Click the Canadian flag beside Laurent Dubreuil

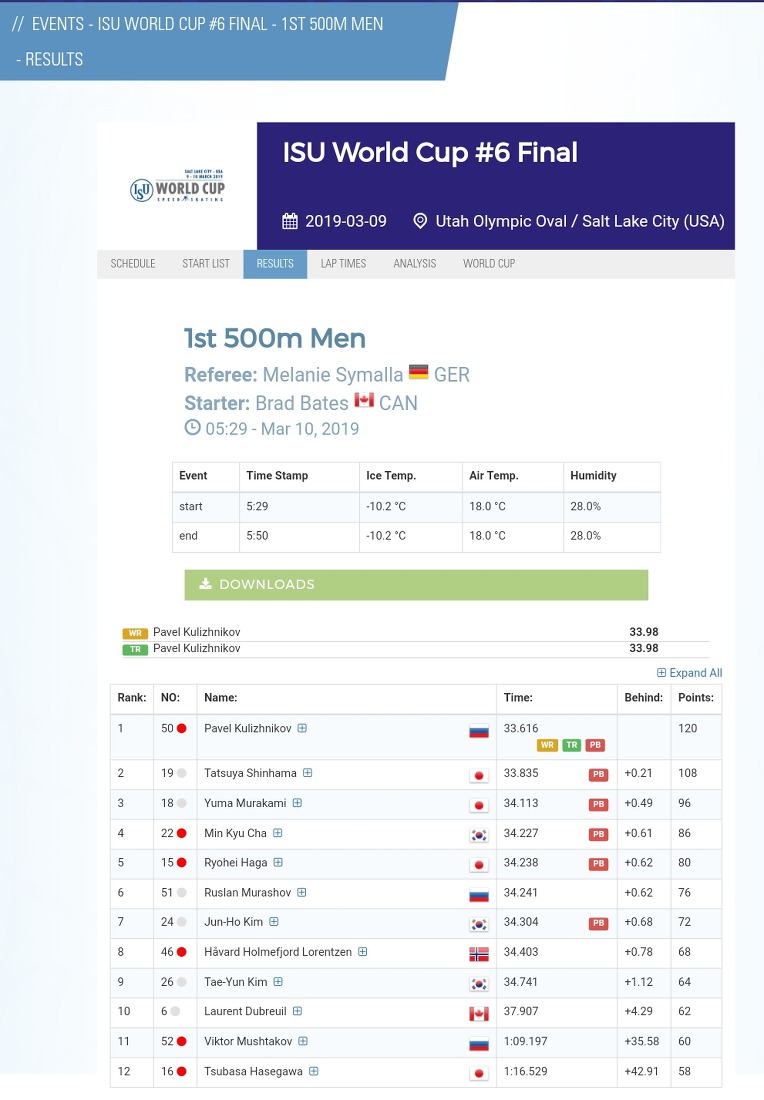coord(478,1013)
